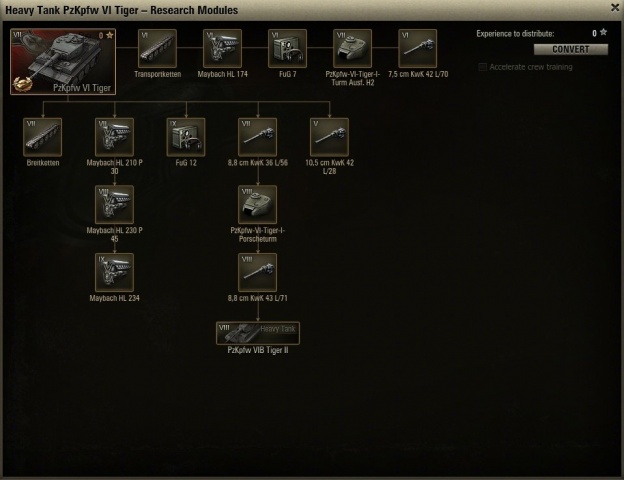This screenshot has height=480, width=624.
Task: Click the 'Maybach HL 174' label text
Action: (222, 74)
